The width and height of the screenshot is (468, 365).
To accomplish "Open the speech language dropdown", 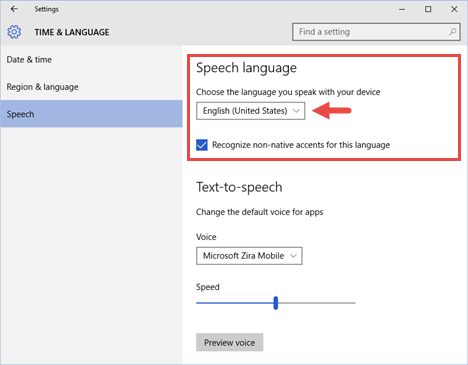I will (x=250, y=111).
